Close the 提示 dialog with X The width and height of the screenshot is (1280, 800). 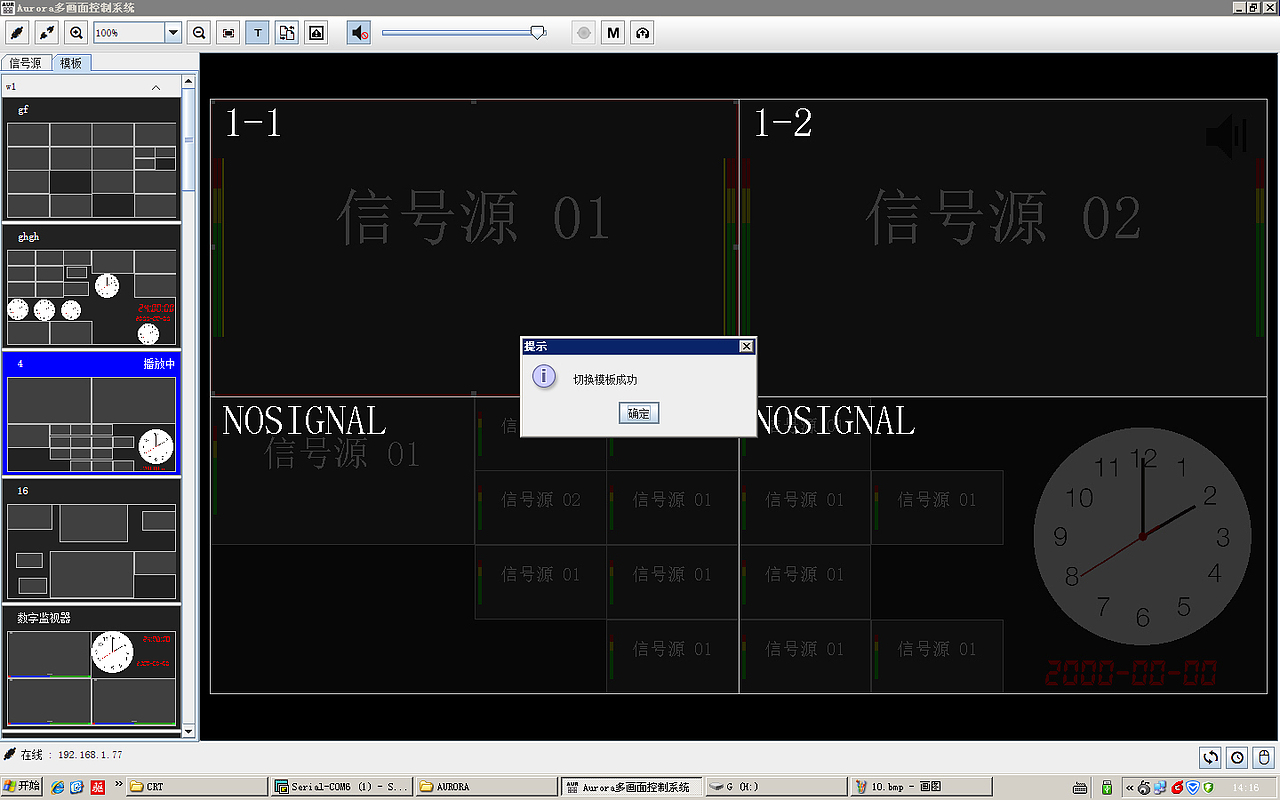(746, 346)
